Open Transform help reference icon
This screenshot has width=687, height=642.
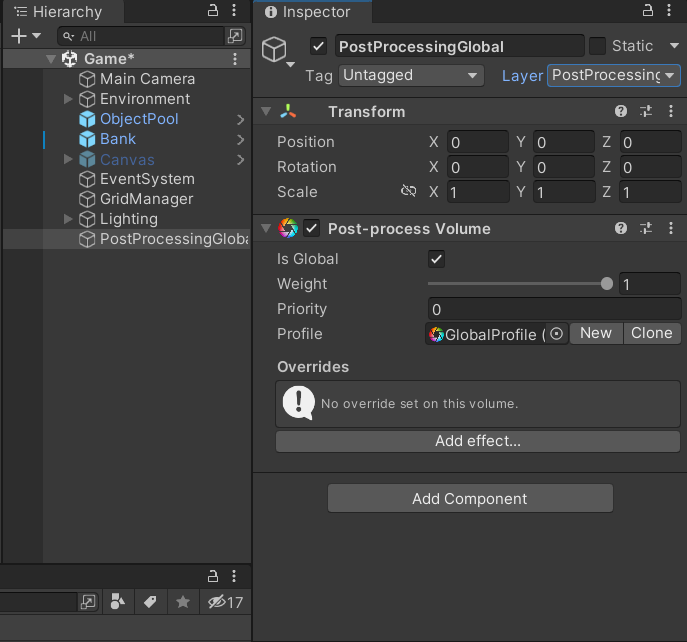[620, 111]
